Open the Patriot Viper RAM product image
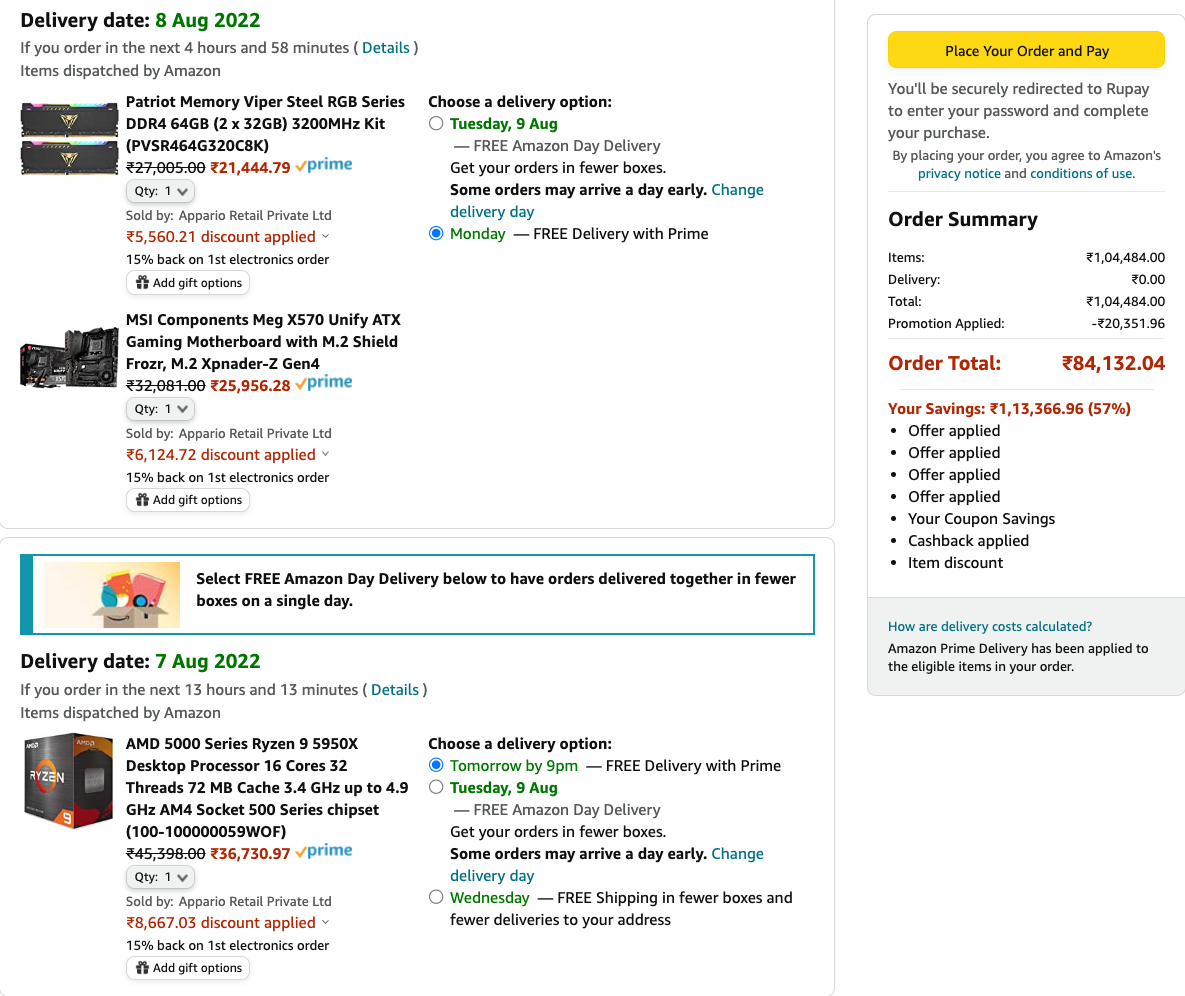The height and width of the screenshot is (996, 1185). [x=69, y=138]
